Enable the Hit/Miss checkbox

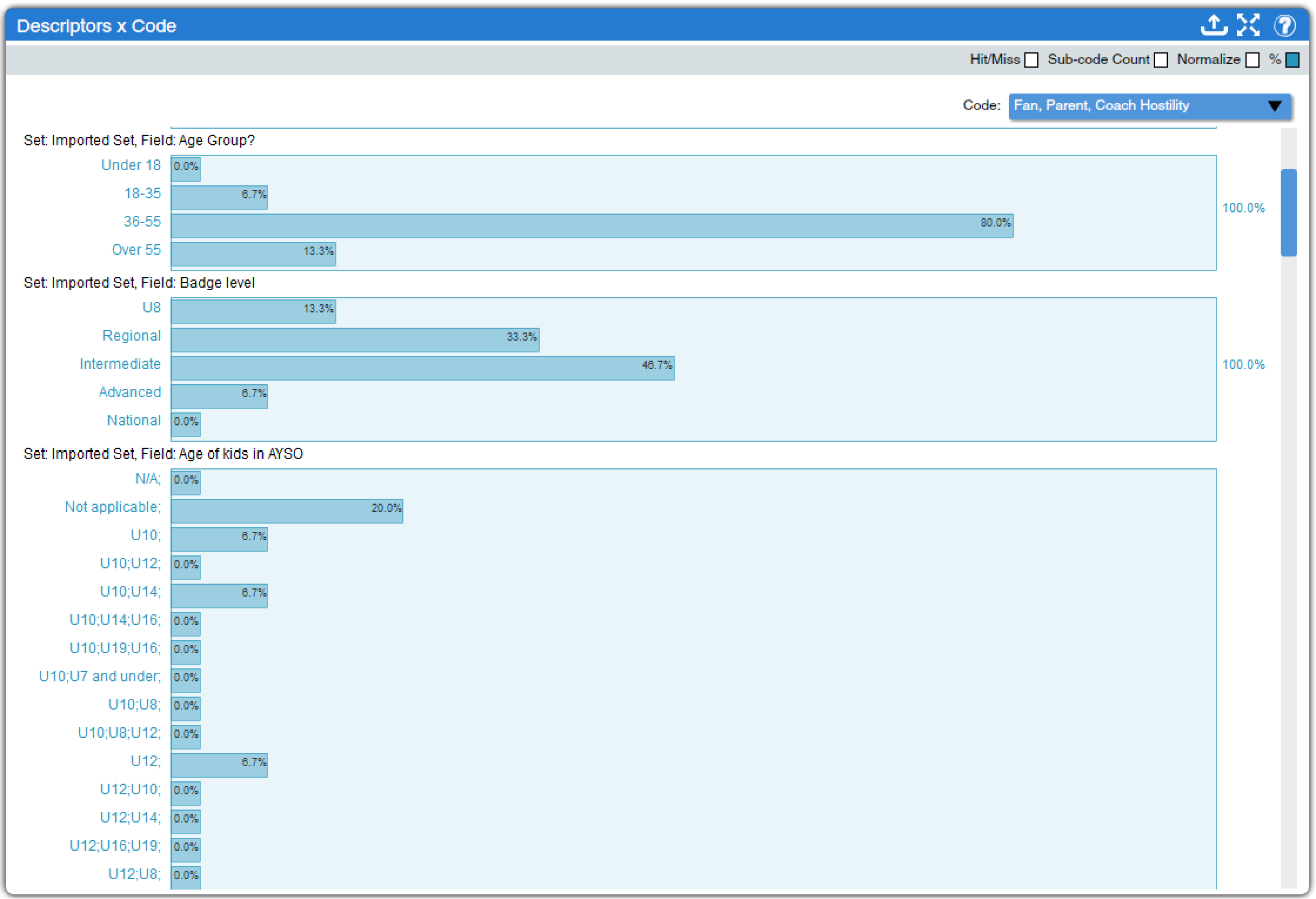click(1031, 60)
